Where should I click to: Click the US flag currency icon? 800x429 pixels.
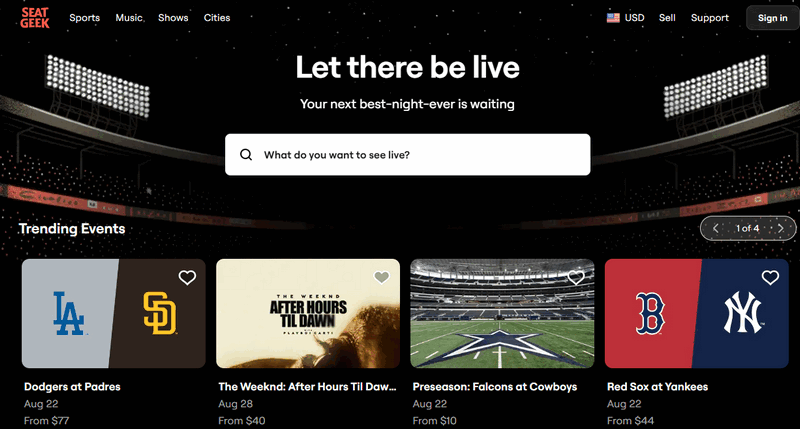click(x=613, y=18)
